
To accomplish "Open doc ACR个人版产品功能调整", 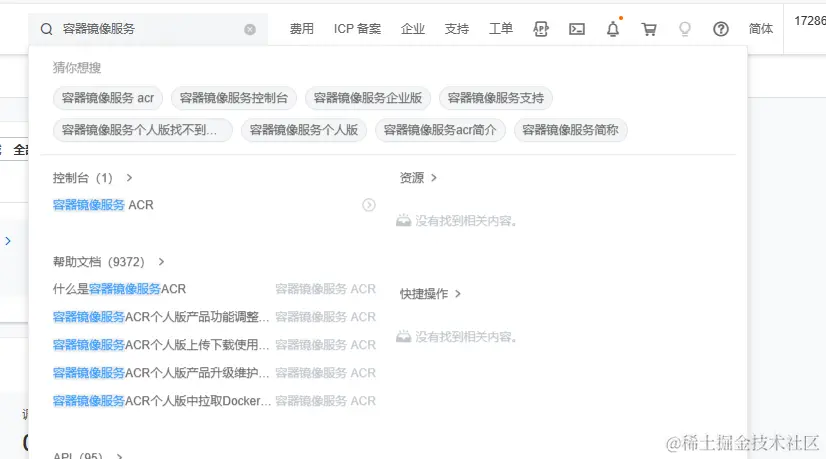I will coord(161,317).
